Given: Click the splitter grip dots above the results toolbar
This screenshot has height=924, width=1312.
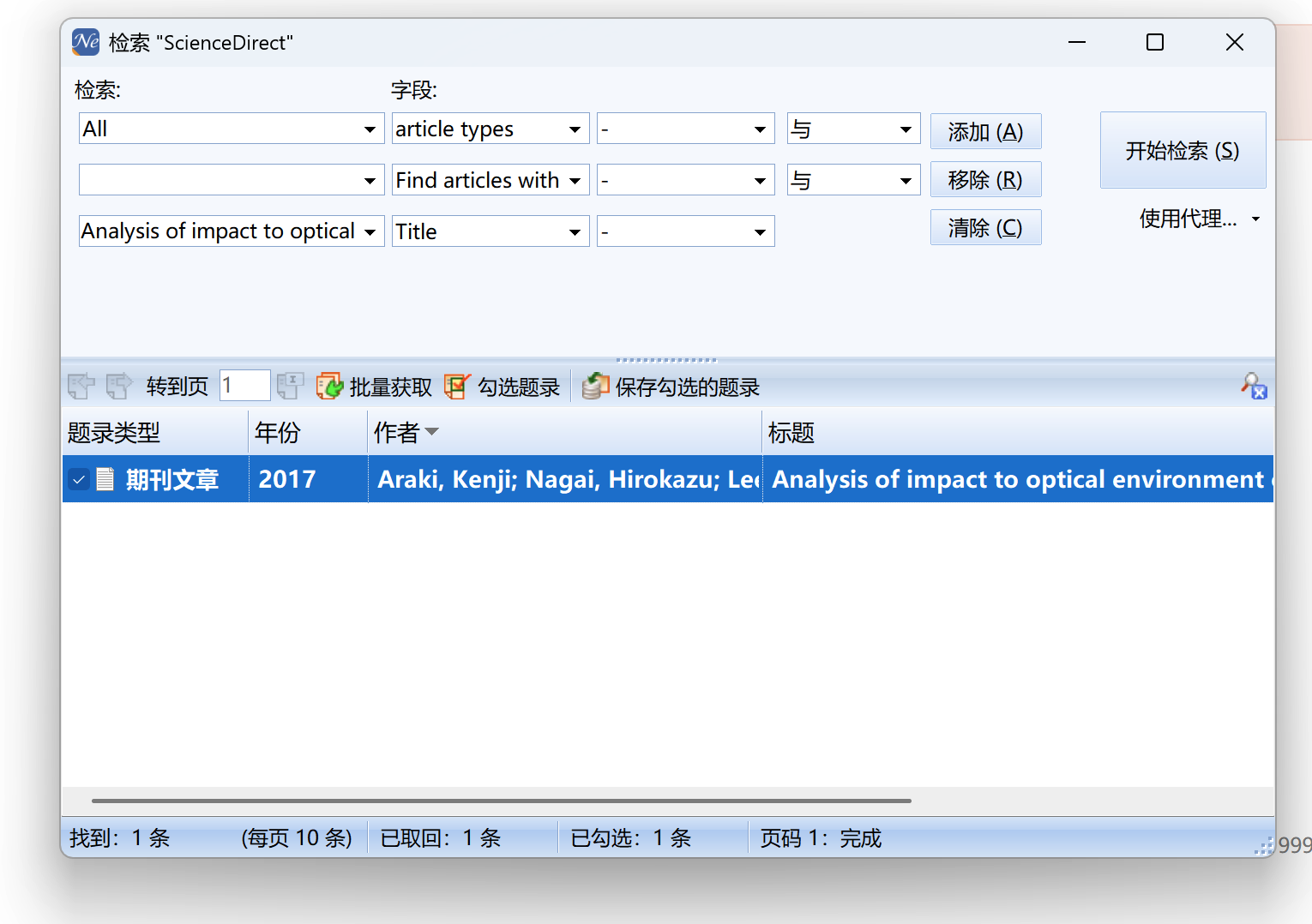Looking at the screenshot, I should (666, 360).
